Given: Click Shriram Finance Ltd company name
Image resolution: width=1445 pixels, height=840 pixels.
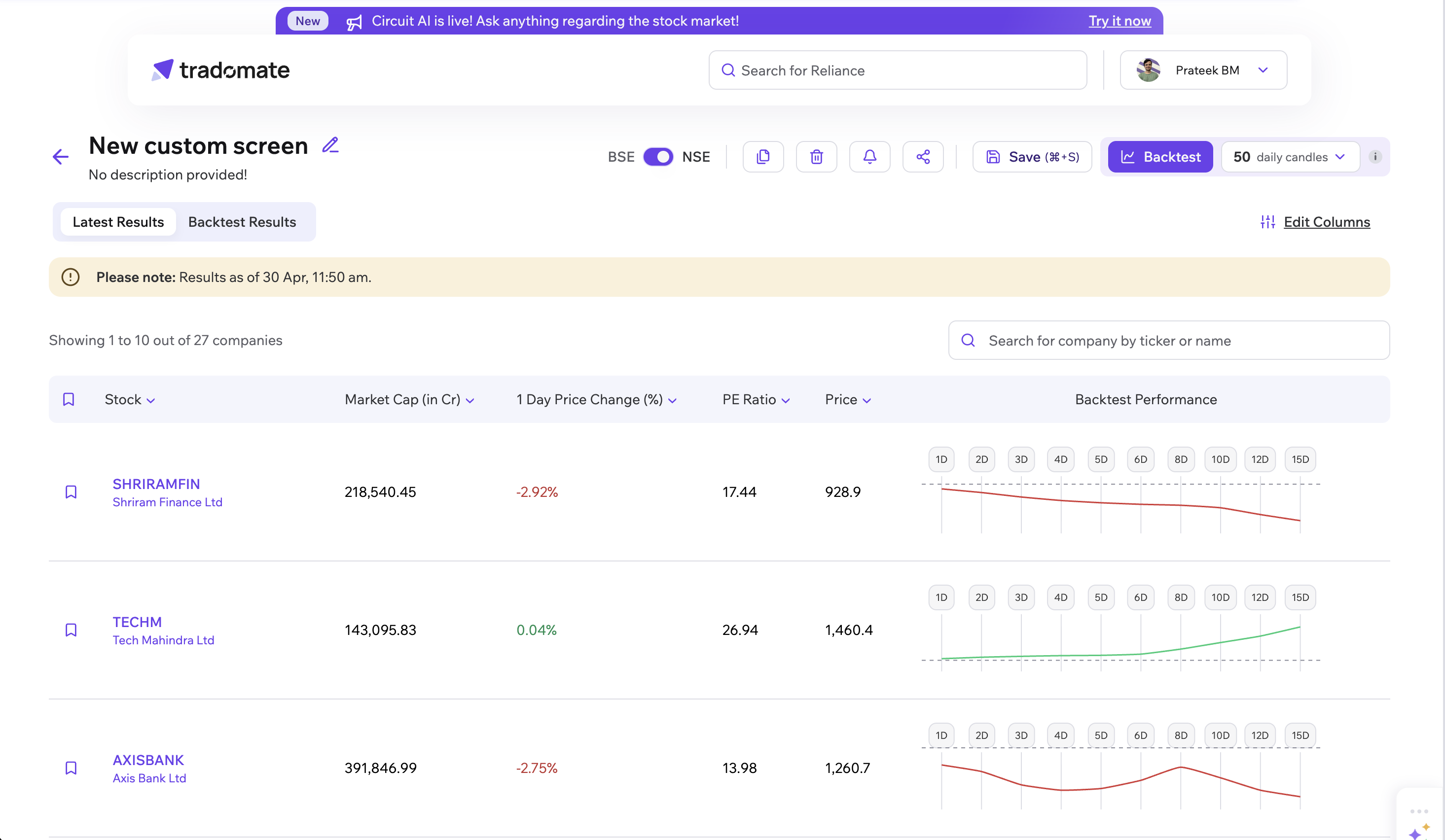Looking at the screenshot, I should pos(167,502).
